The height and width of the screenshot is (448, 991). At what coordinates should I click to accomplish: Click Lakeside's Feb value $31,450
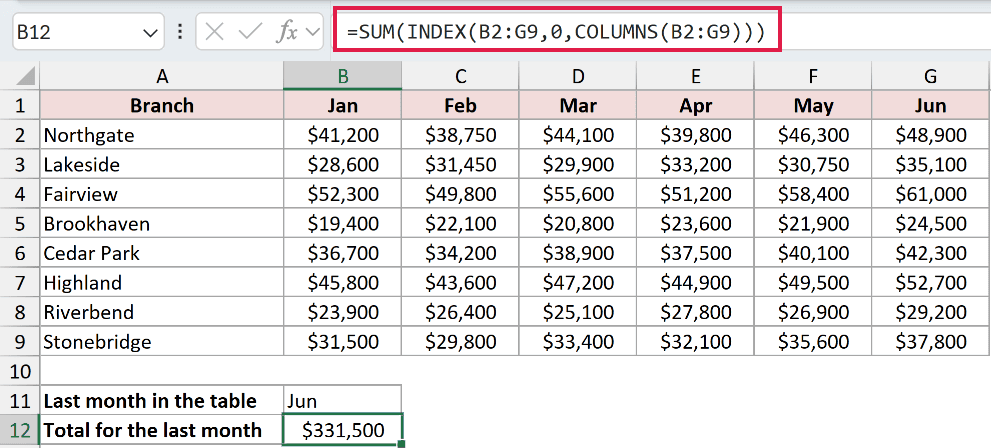point(460,164)
